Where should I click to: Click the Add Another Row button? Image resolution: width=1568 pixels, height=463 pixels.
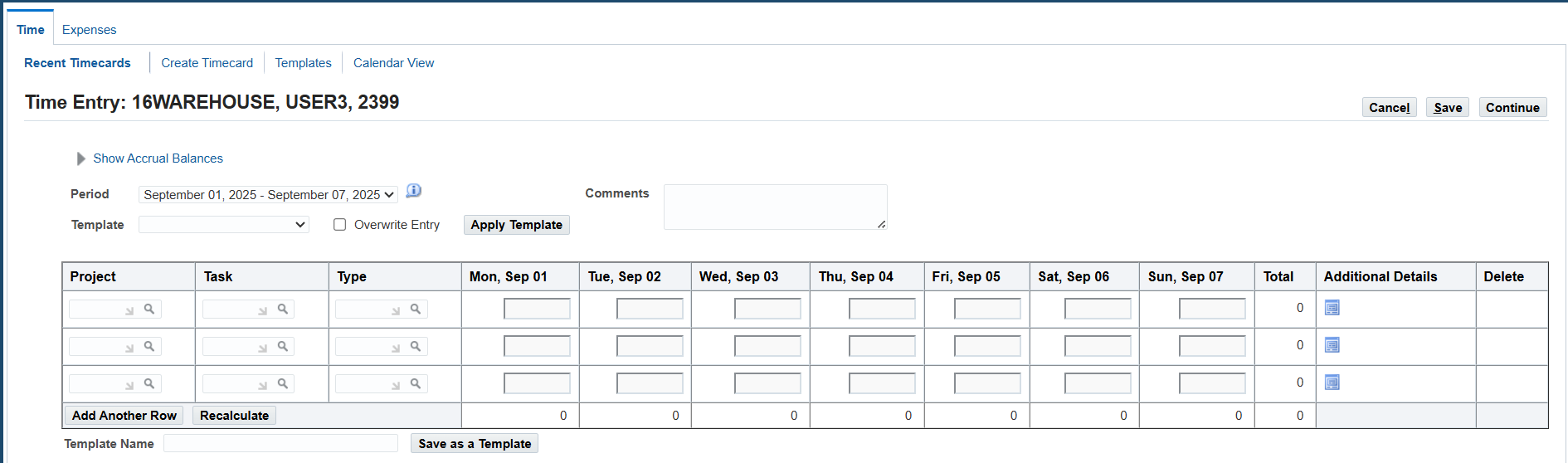[124, 416]
